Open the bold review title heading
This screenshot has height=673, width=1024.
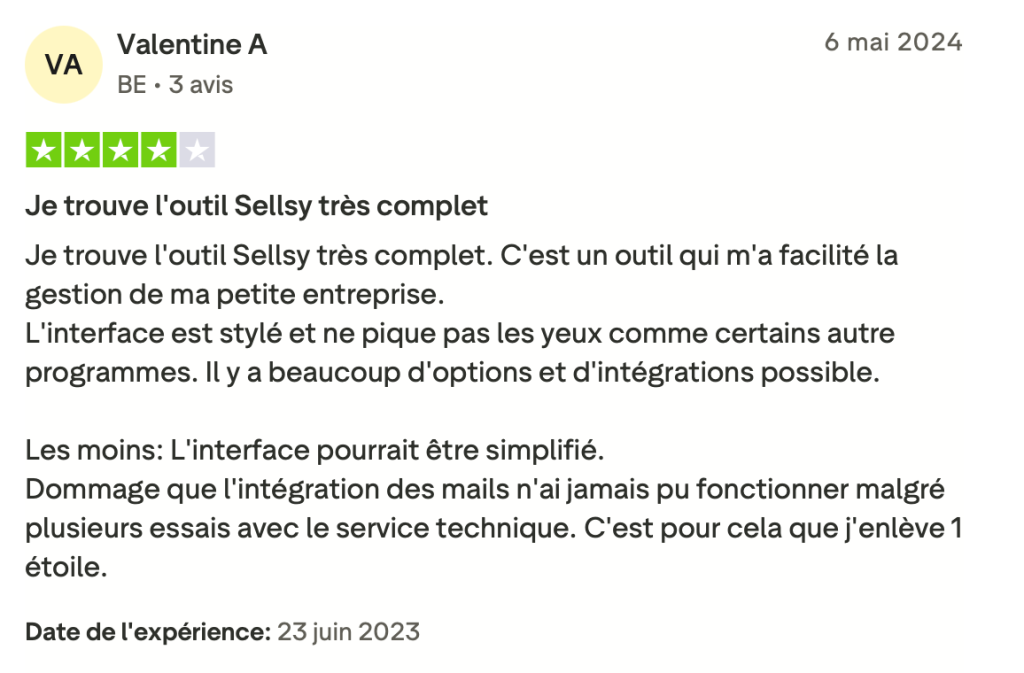click(x=256, y=207)
